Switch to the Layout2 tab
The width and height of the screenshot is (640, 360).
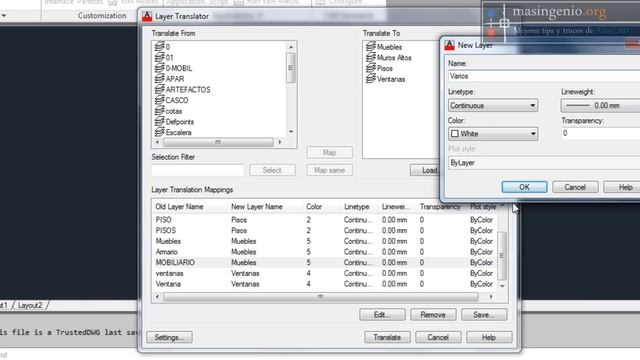coord(30,305)
